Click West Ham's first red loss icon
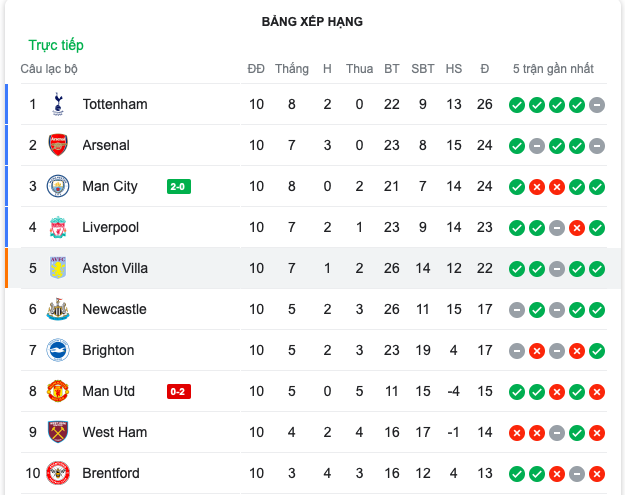Screen dimensions: 625x495 coord(517,433)
